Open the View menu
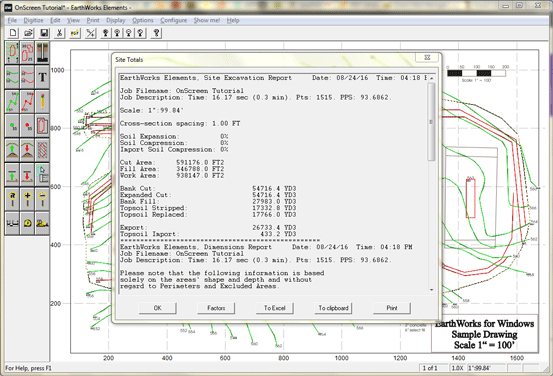Viewport: 553px width, 376px height. point(73,20)
